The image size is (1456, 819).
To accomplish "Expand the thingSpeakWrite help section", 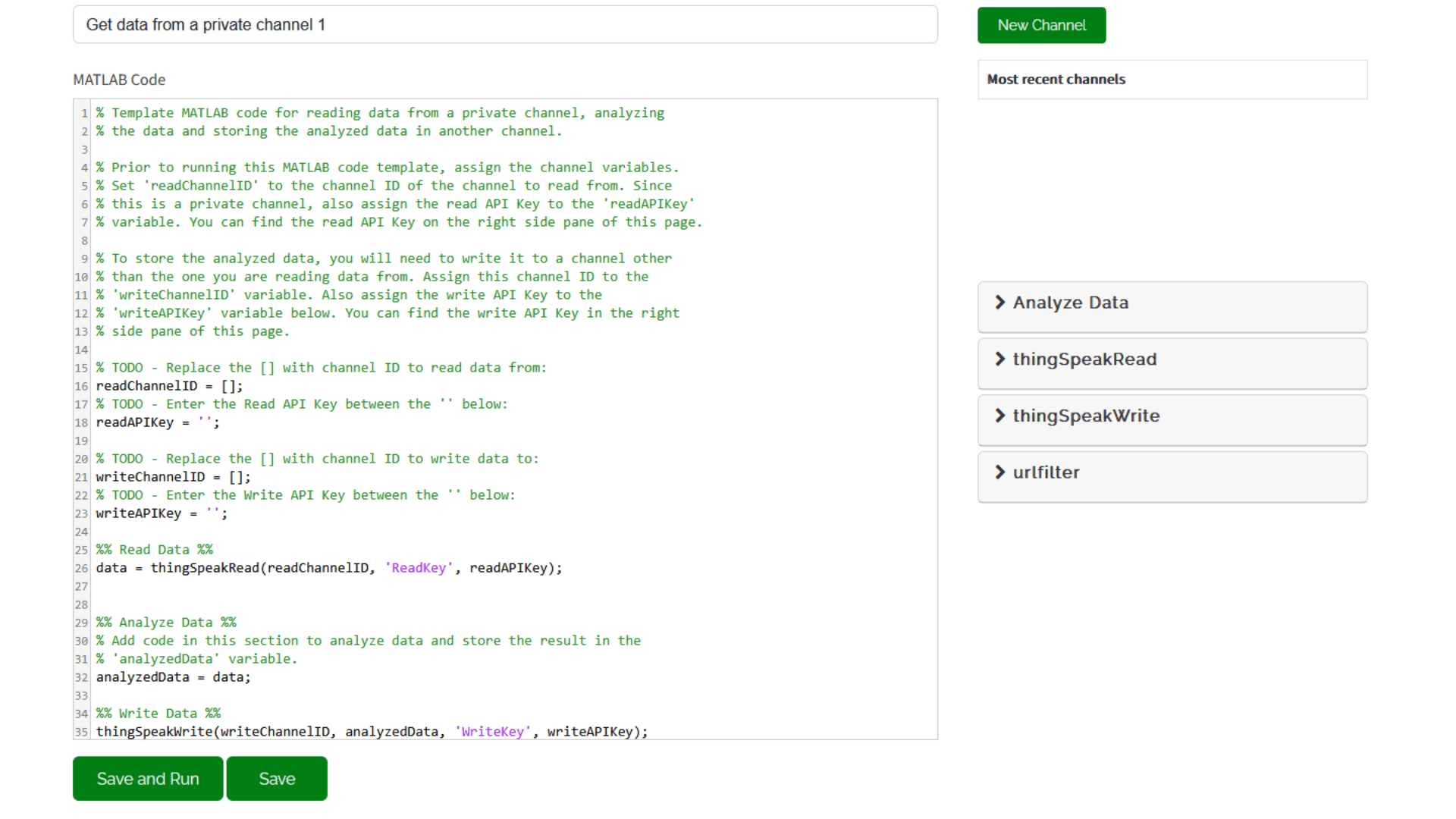I will click(1172, 419).
